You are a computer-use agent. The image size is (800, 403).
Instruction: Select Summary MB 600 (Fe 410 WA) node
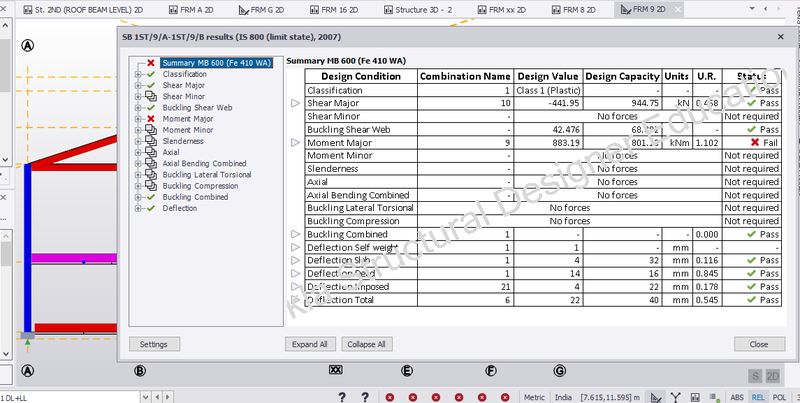click(x=216, y=63)
